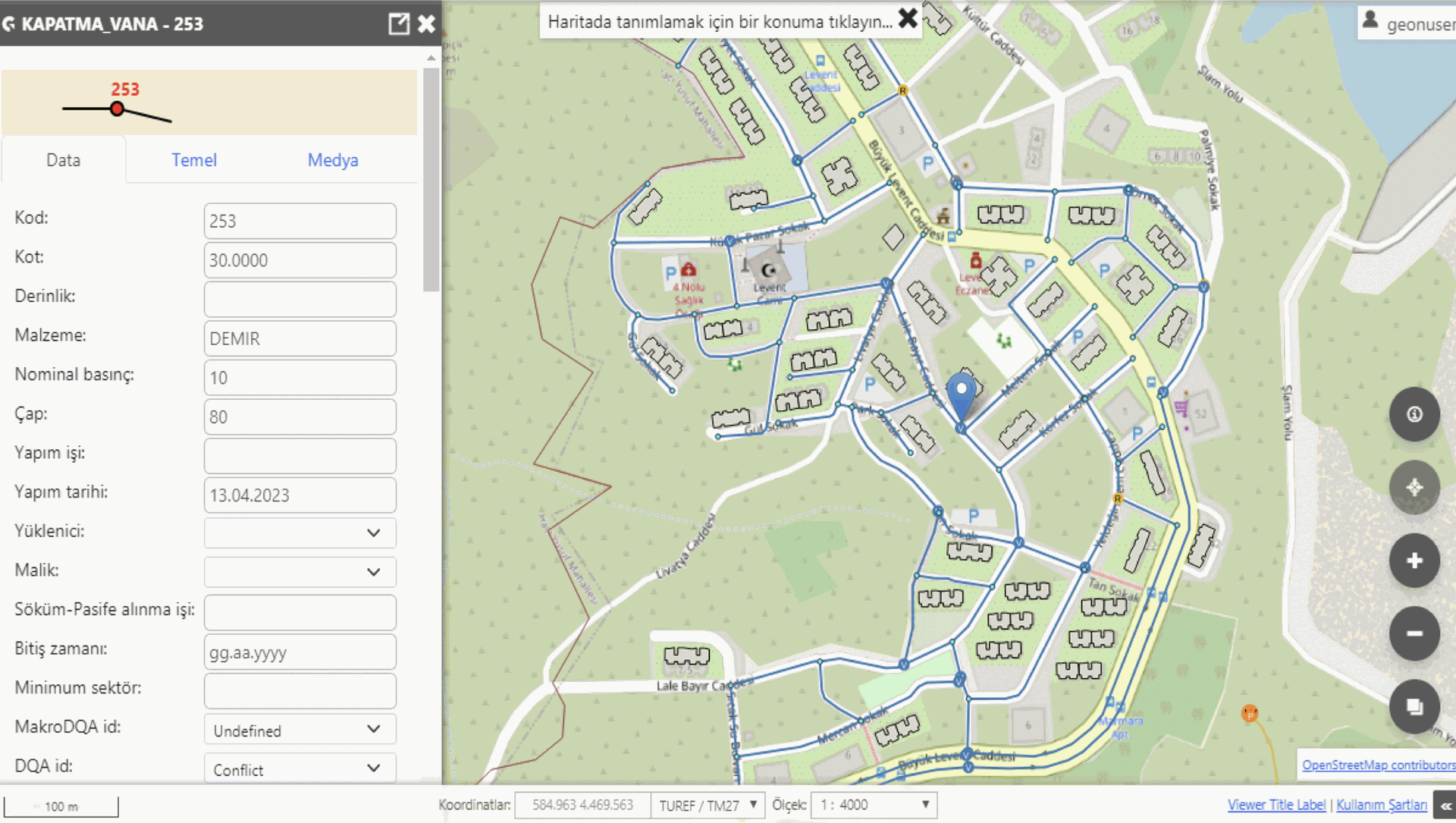Screen dimensions: 1456x823
Task: Click the geonuser account icon
Action: (x=1370, y=20)
